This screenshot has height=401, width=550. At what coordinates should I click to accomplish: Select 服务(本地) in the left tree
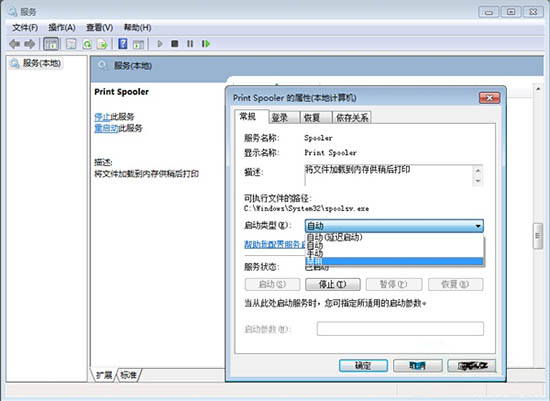tap(35, 64)
